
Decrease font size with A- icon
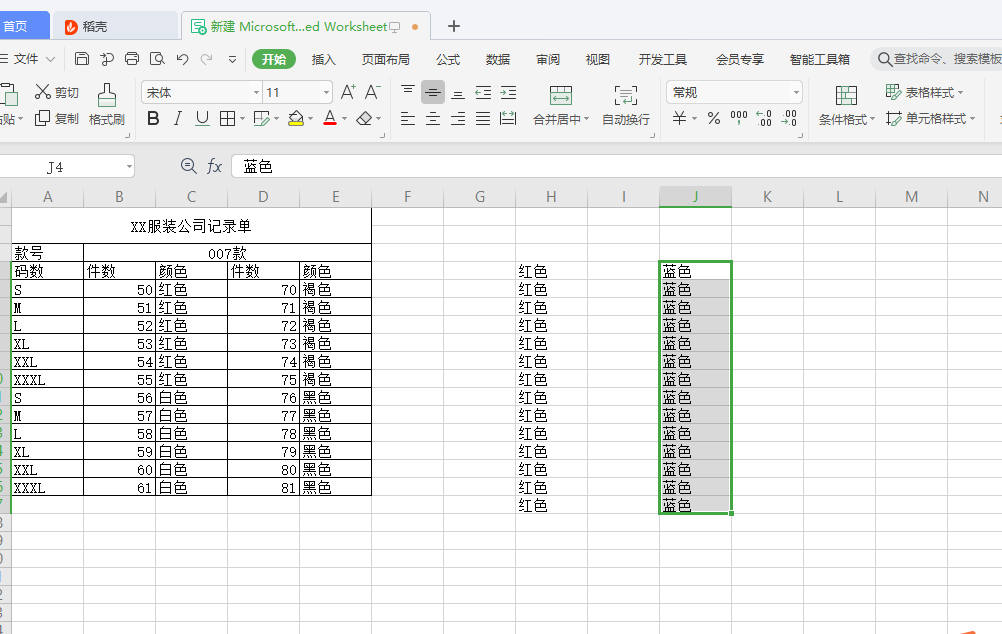(373, 92)
